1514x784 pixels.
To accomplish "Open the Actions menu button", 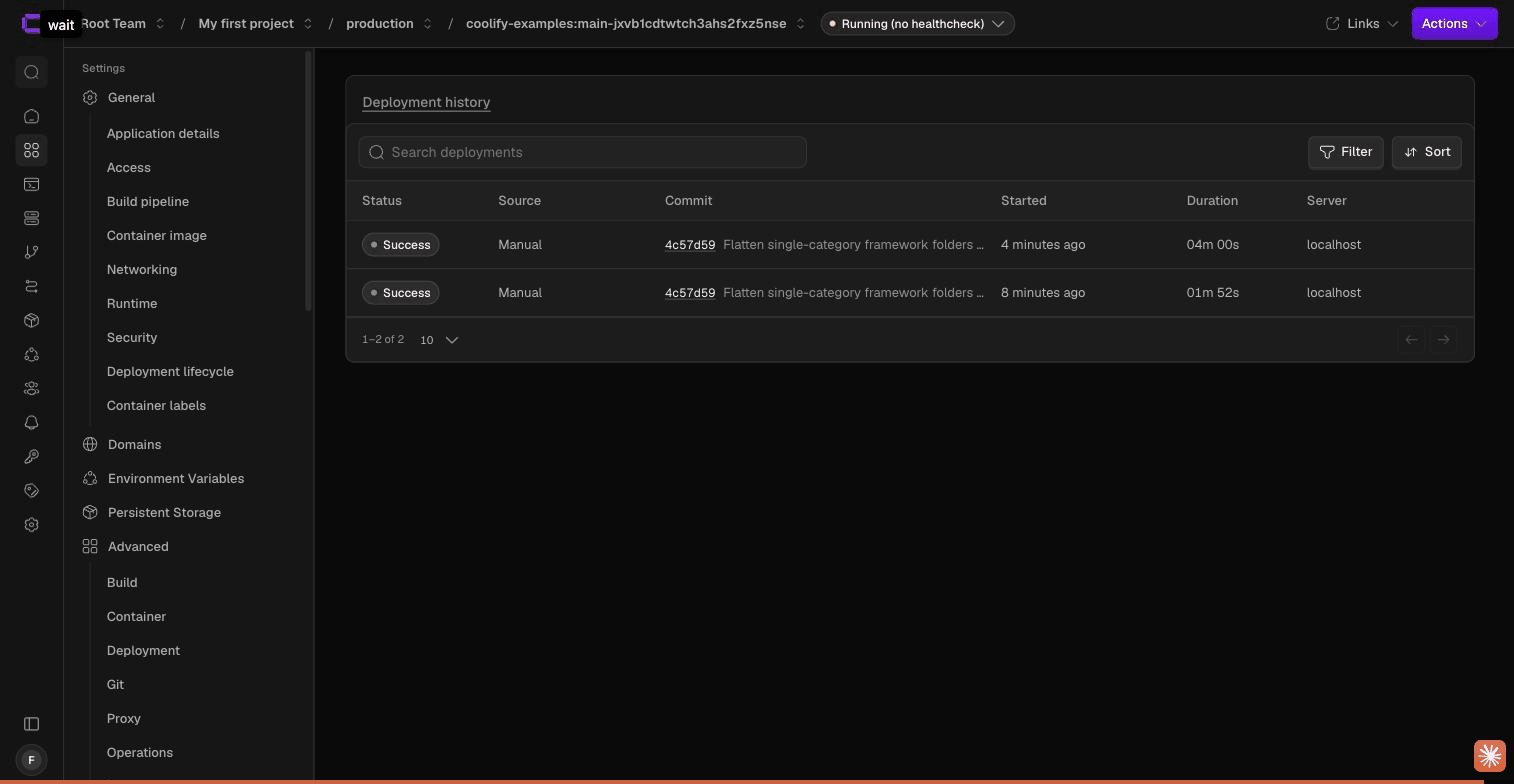I will pyautogui.click(x=1454, y=23).
